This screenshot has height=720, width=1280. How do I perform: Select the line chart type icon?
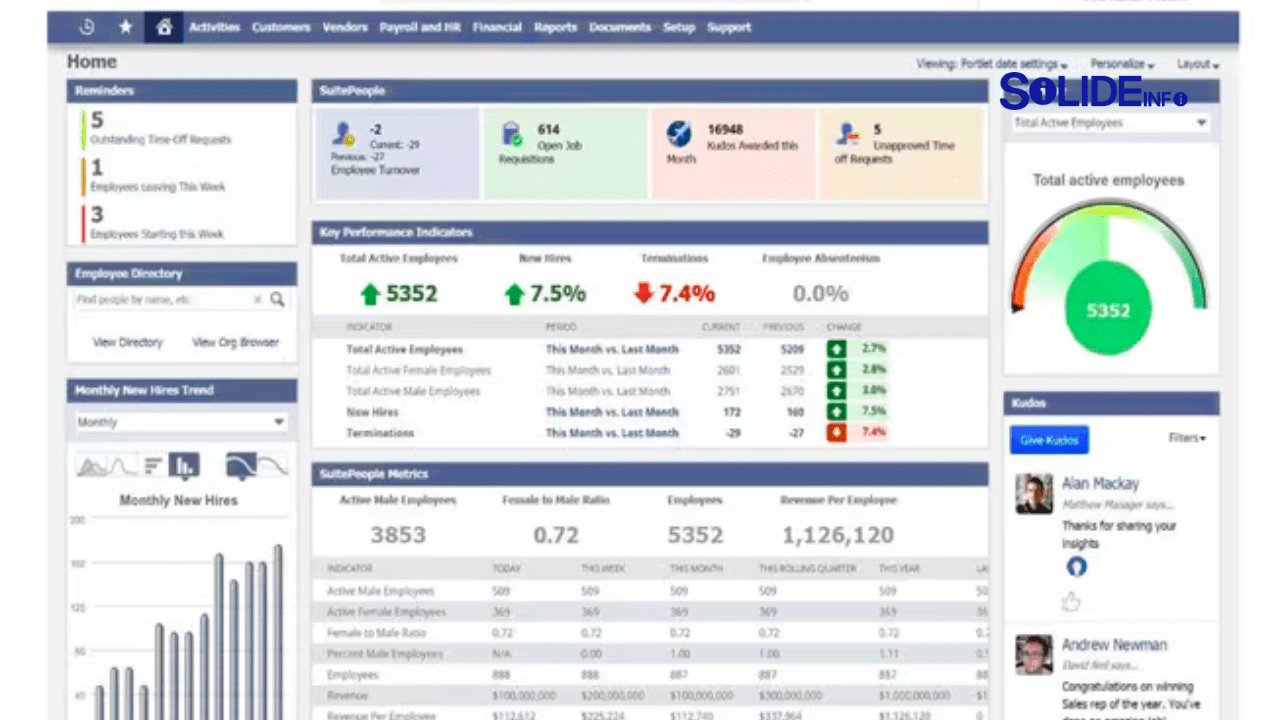click(x=122, y=465)
